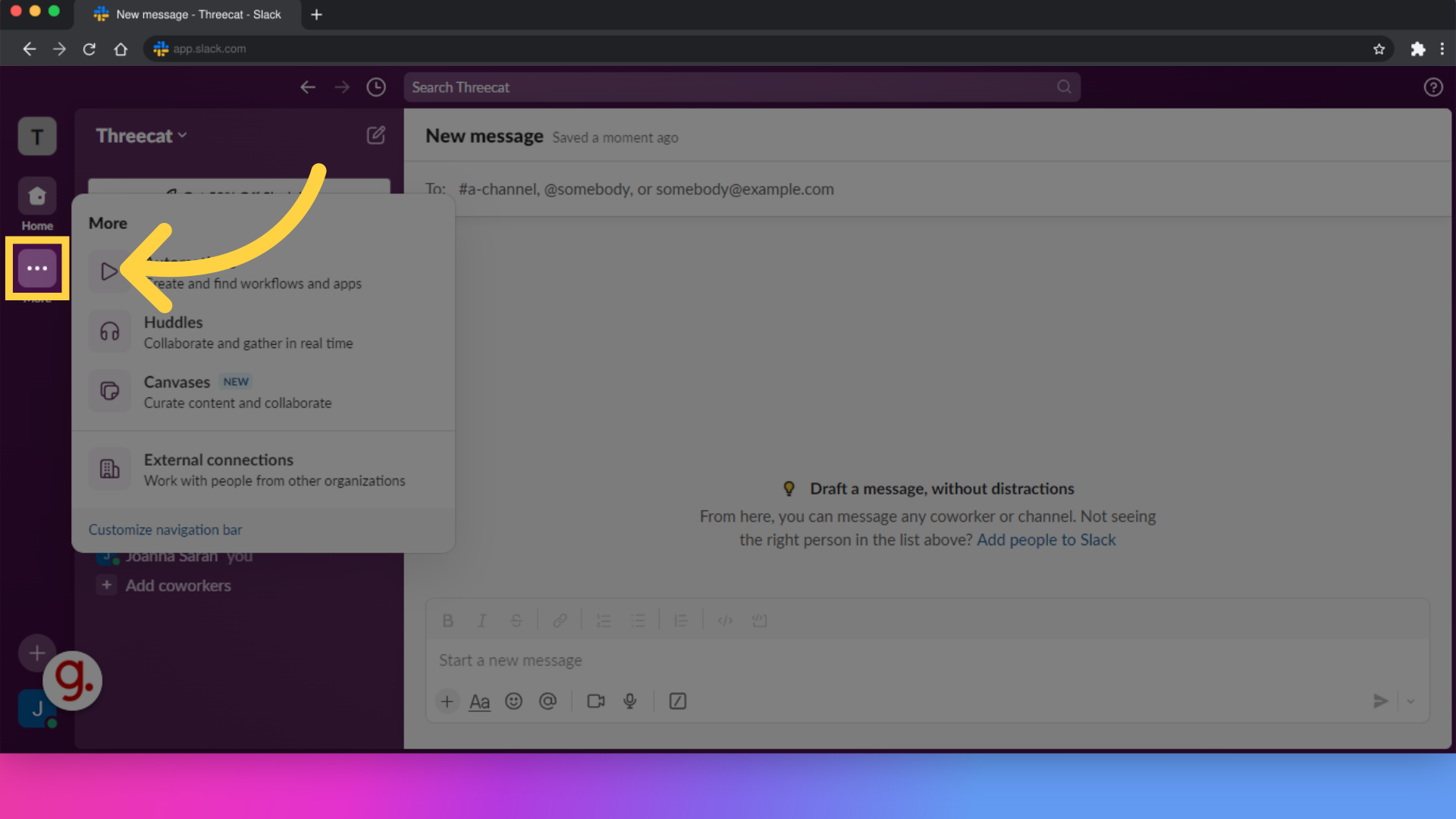Open the emoji picker
The image size is (1456, 819).
click(x=514, y=701)
